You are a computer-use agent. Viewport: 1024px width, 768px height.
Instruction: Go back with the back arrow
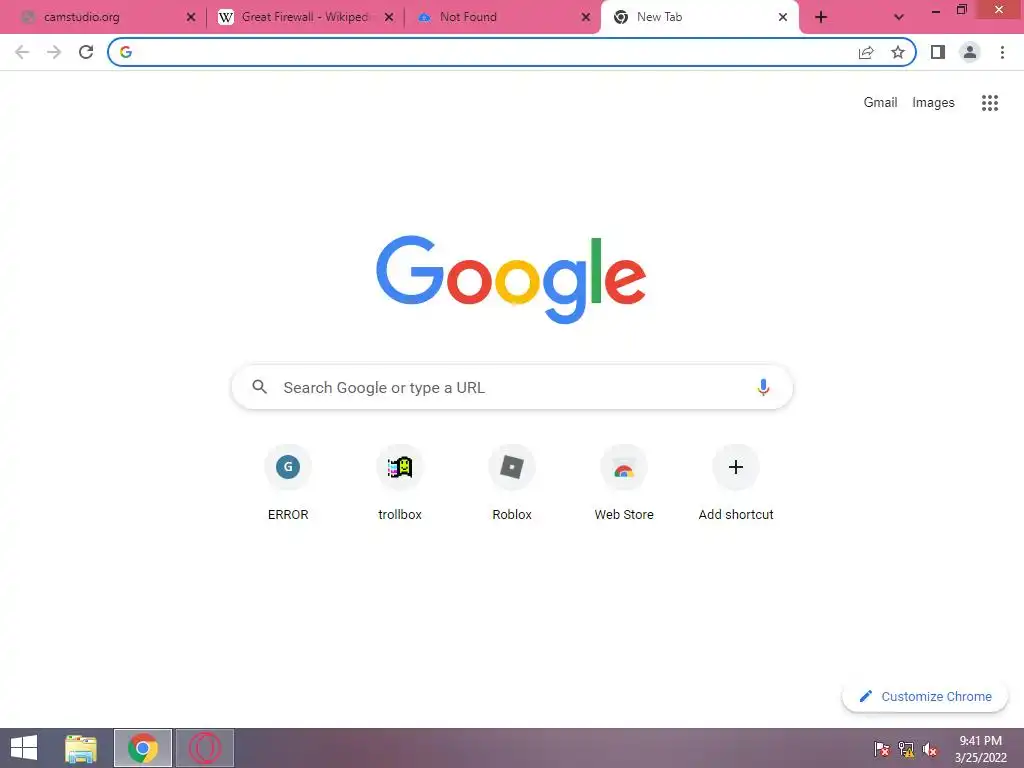point(22,52)
